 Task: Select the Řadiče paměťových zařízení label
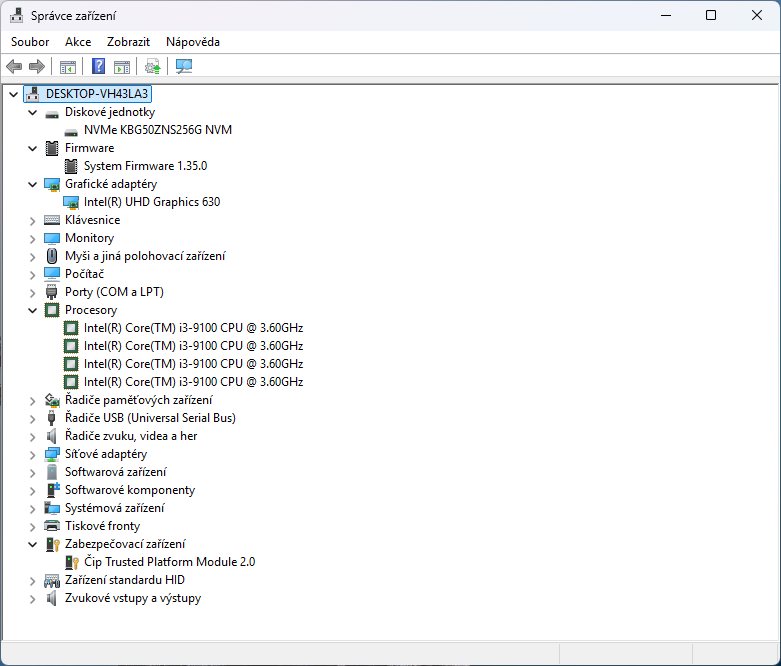tap(138, 400)
